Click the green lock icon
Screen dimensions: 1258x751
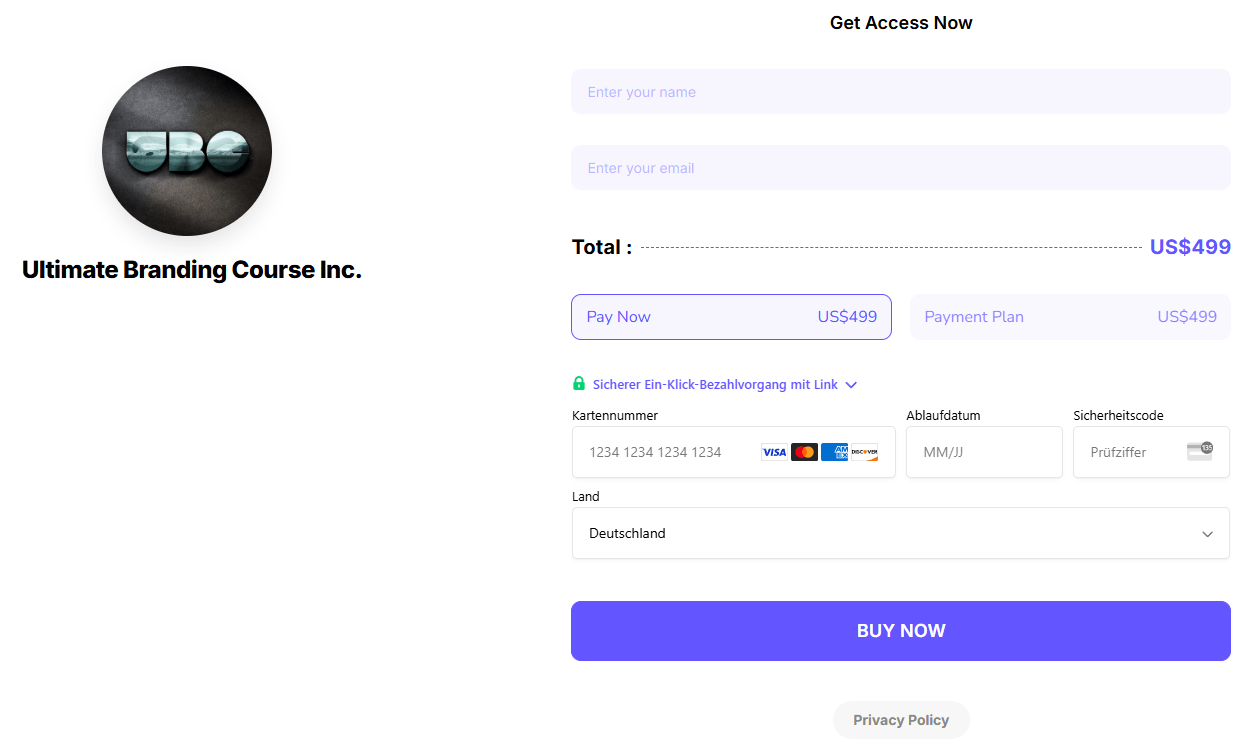pyautogui.click(x=578, y=383)
